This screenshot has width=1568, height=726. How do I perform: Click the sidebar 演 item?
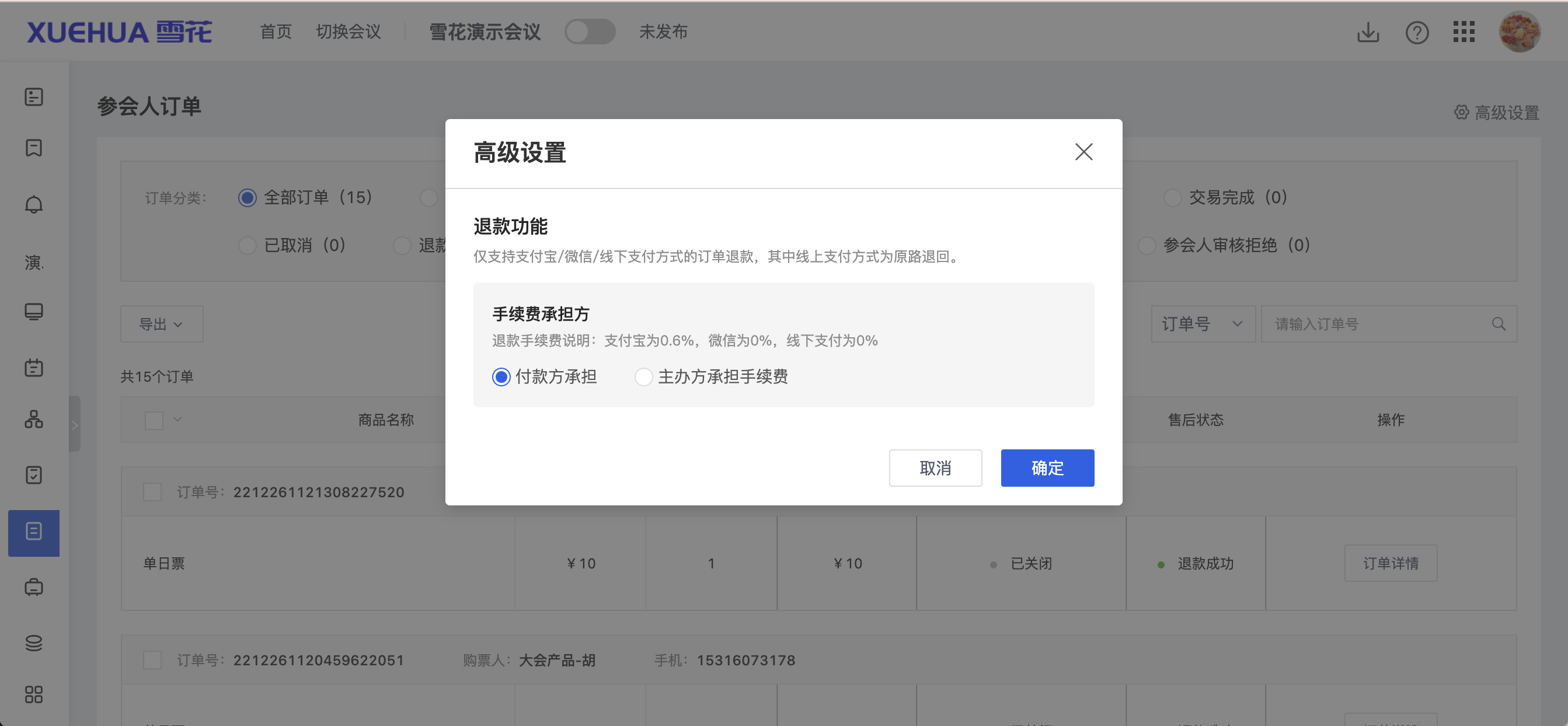tap(33, 262)
